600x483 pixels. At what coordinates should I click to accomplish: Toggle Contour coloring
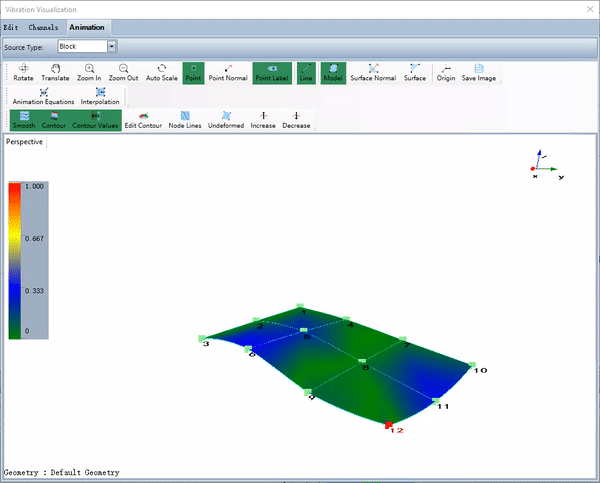pyautogui.click(x=54, y=120)
